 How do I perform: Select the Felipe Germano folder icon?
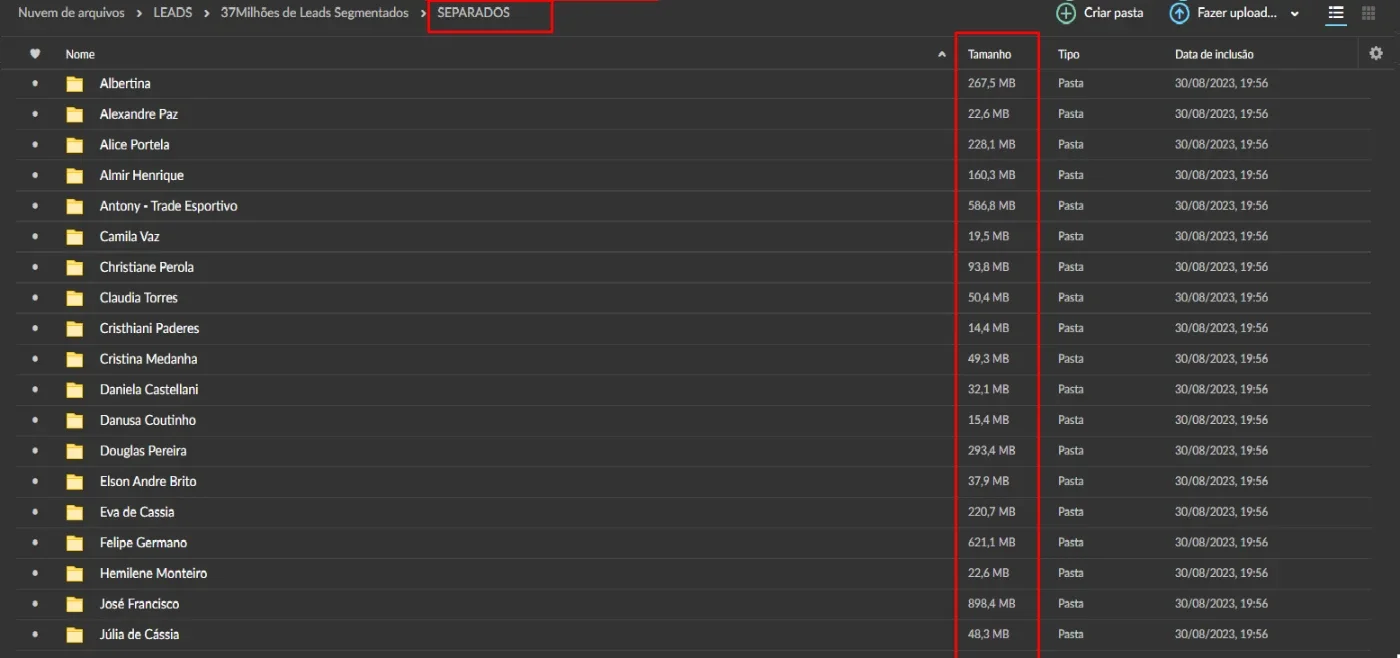click(x=75, y=543)
